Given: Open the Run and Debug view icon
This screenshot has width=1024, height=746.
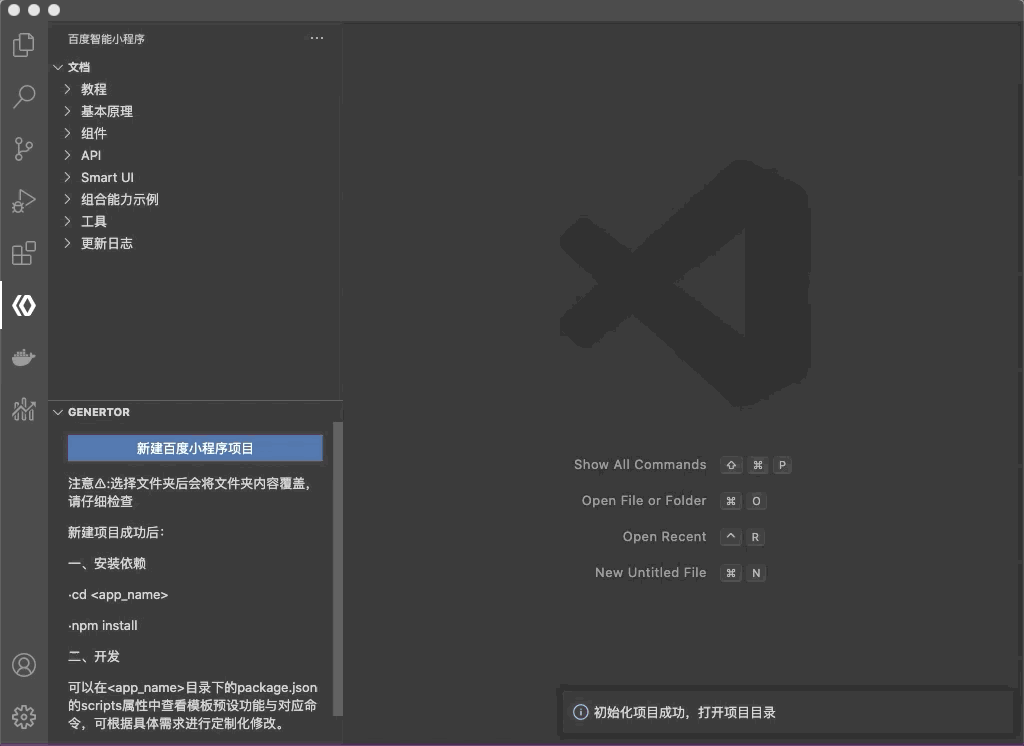Looking at the screenshot, I should (24, 201).
